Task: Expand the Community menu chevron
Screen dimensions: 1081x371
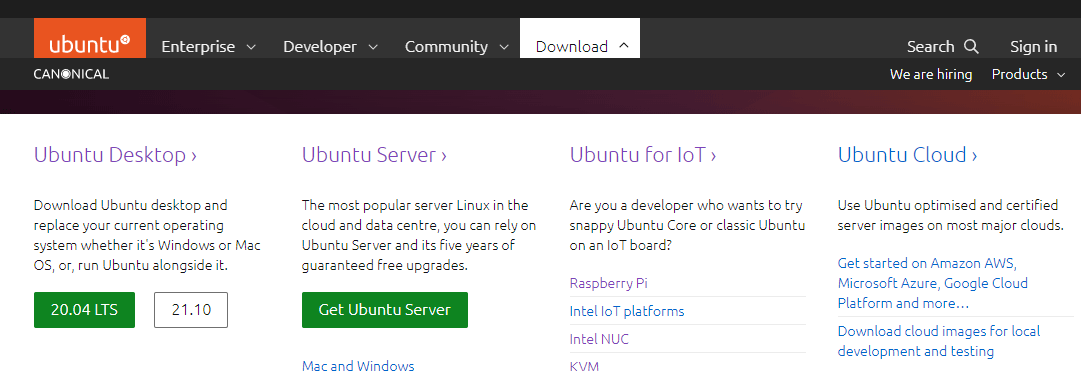Action: coord(504,47)
